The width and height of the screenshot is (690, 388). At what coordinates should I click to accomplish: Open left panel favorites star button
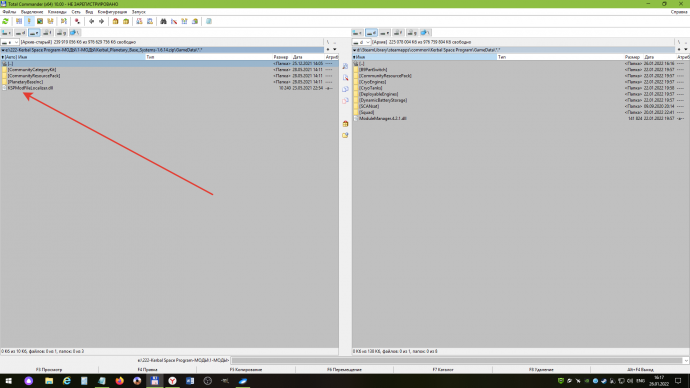coord(328,50)
